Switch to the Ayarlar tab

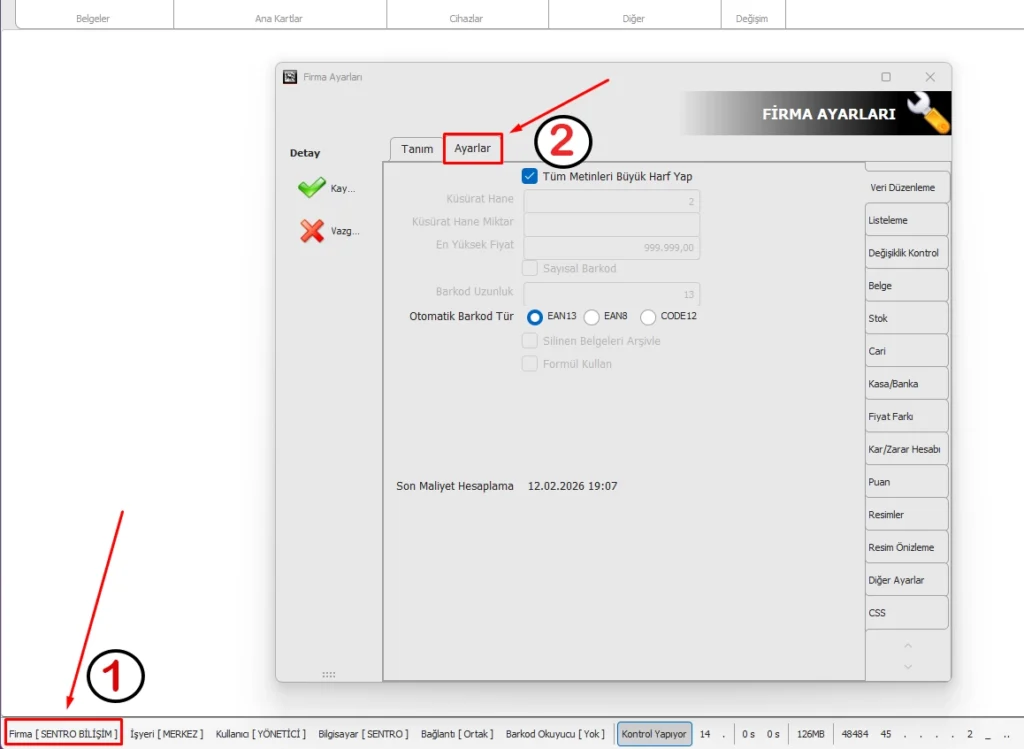[472, 148]
